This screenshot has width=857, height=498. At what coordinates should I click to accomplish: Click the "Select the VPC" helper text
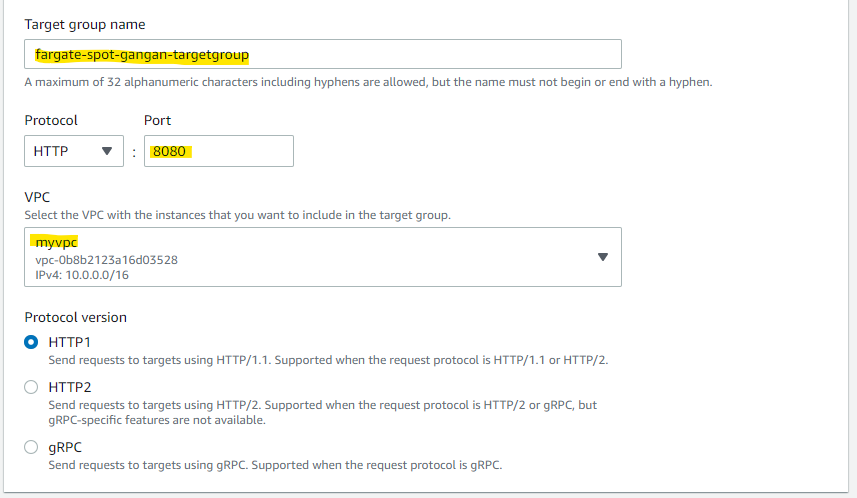point(237,215)
